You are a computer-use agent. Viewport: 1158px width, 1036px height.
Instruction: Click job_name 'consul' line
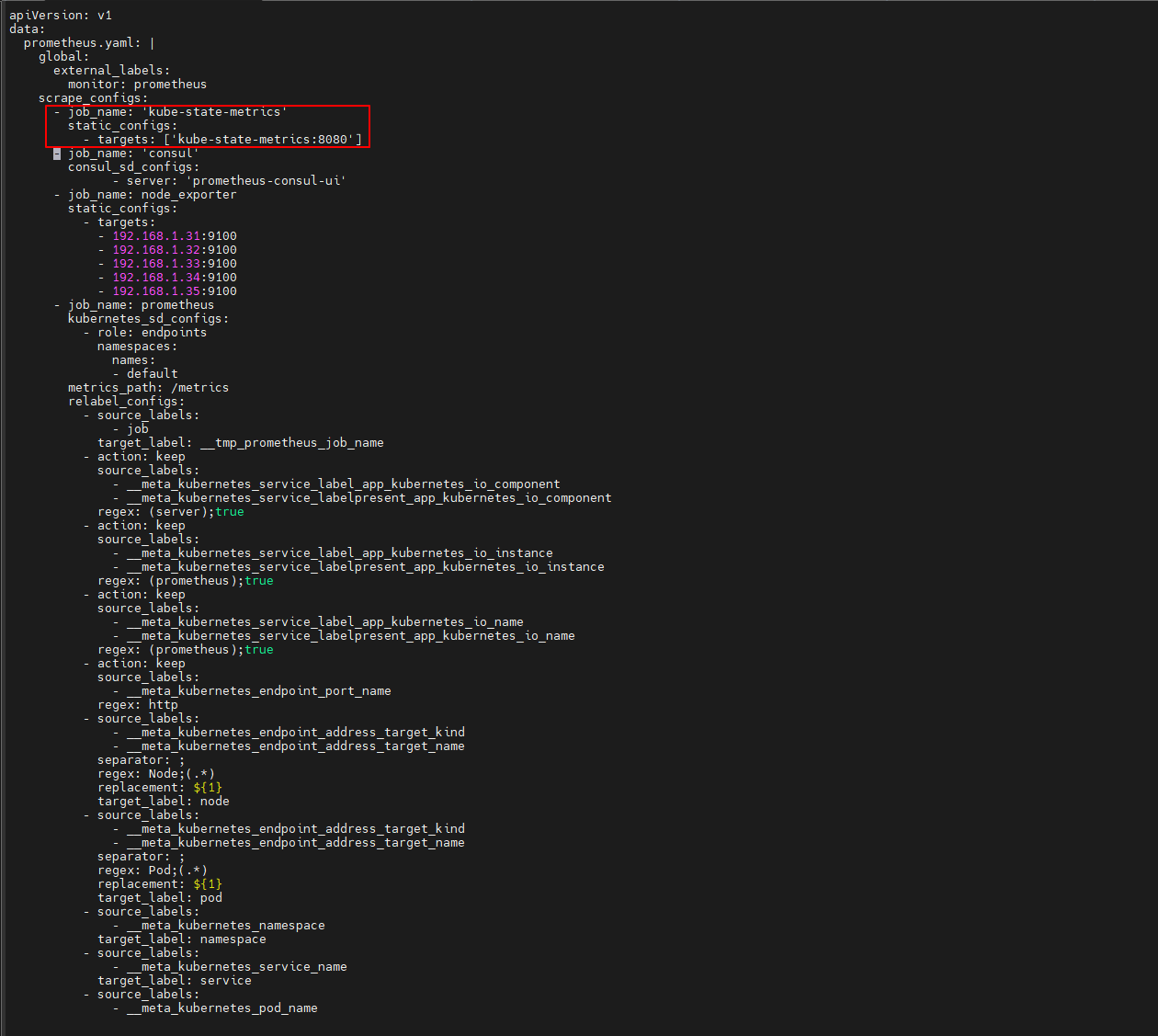(x=127, y=154)
